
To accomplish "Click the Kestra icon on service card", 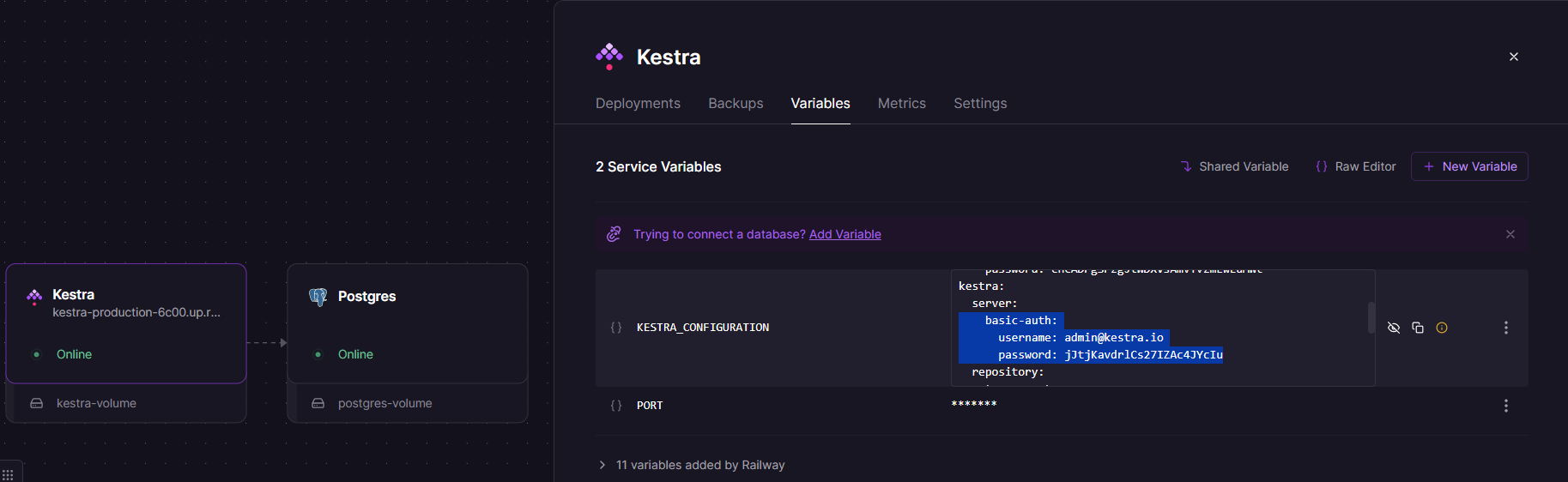I will pos(34,297).
